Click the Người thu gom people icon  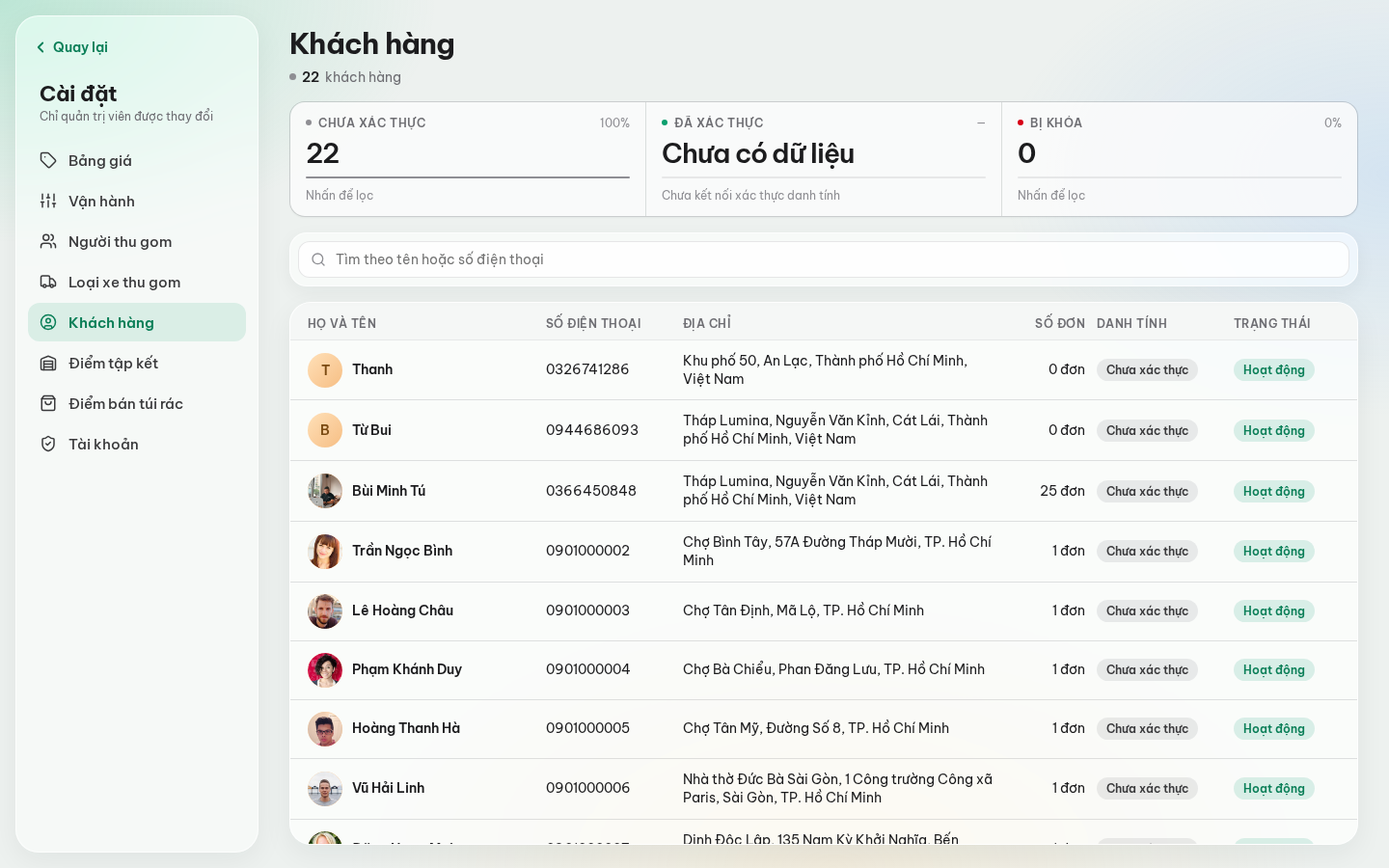pos(48,241)
